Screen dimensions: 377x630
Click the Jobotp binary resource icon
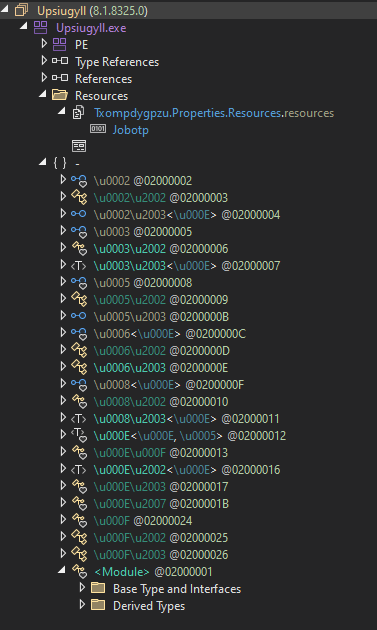(98, 129)
